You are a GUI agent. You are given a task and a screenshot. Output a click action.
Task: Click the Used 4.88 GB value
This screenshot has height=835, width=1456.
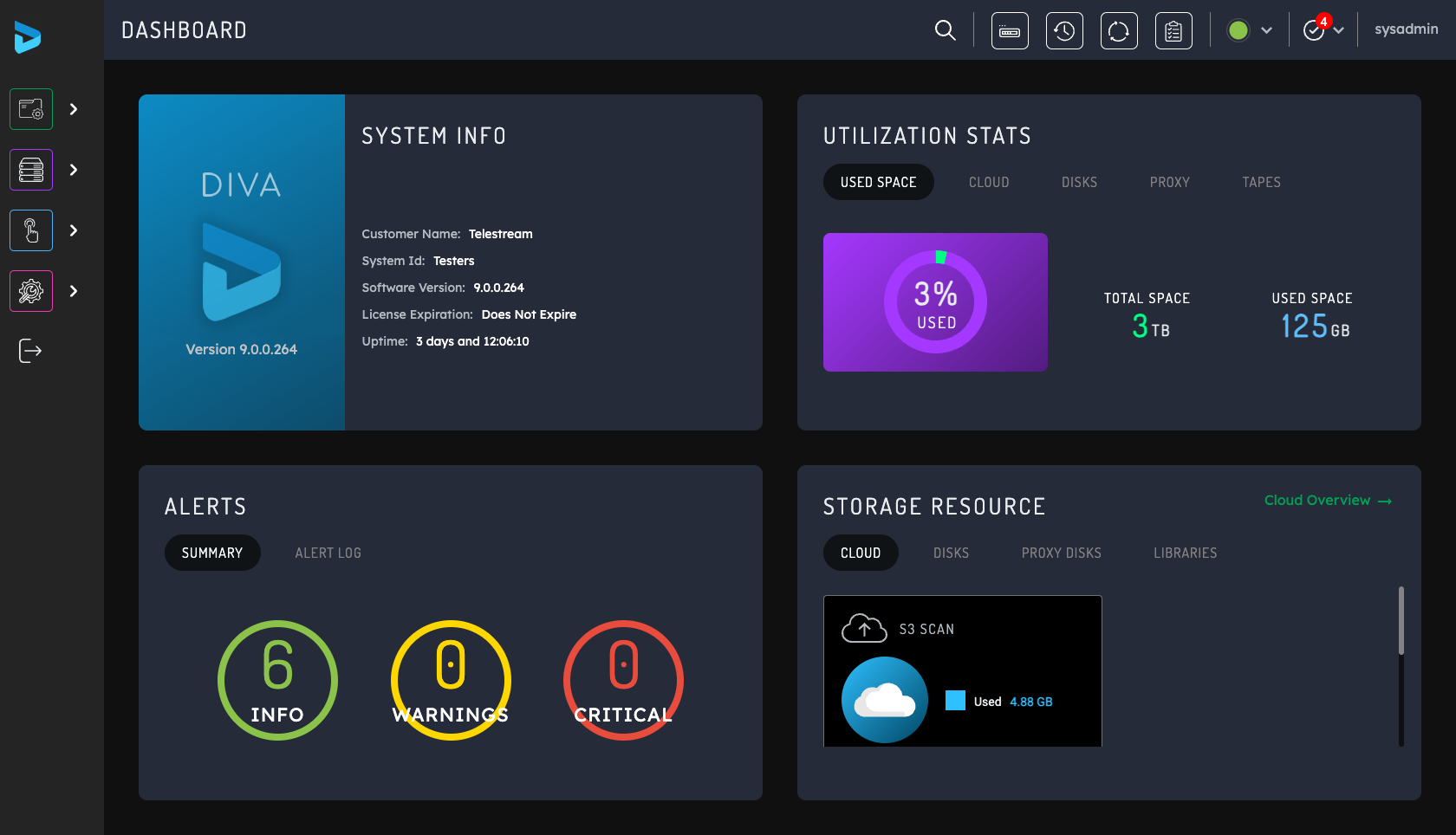[1031, 702]
